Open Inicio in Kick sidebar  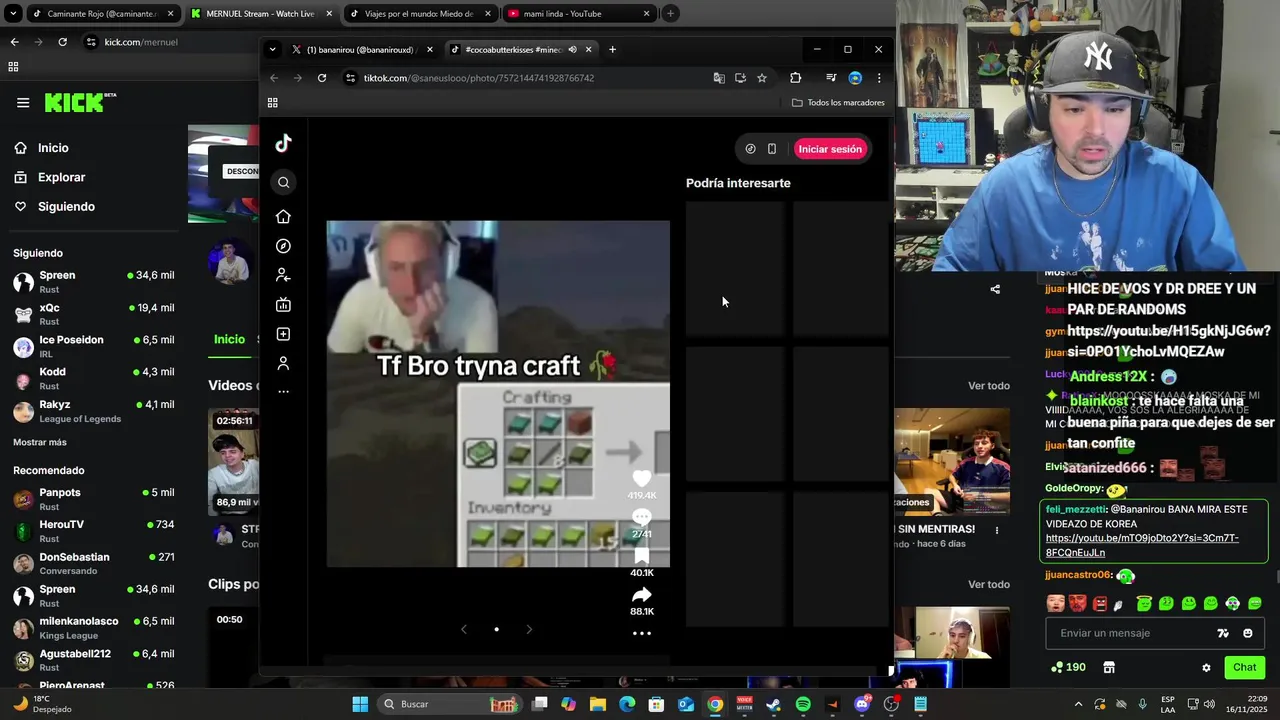coord(53,148)
